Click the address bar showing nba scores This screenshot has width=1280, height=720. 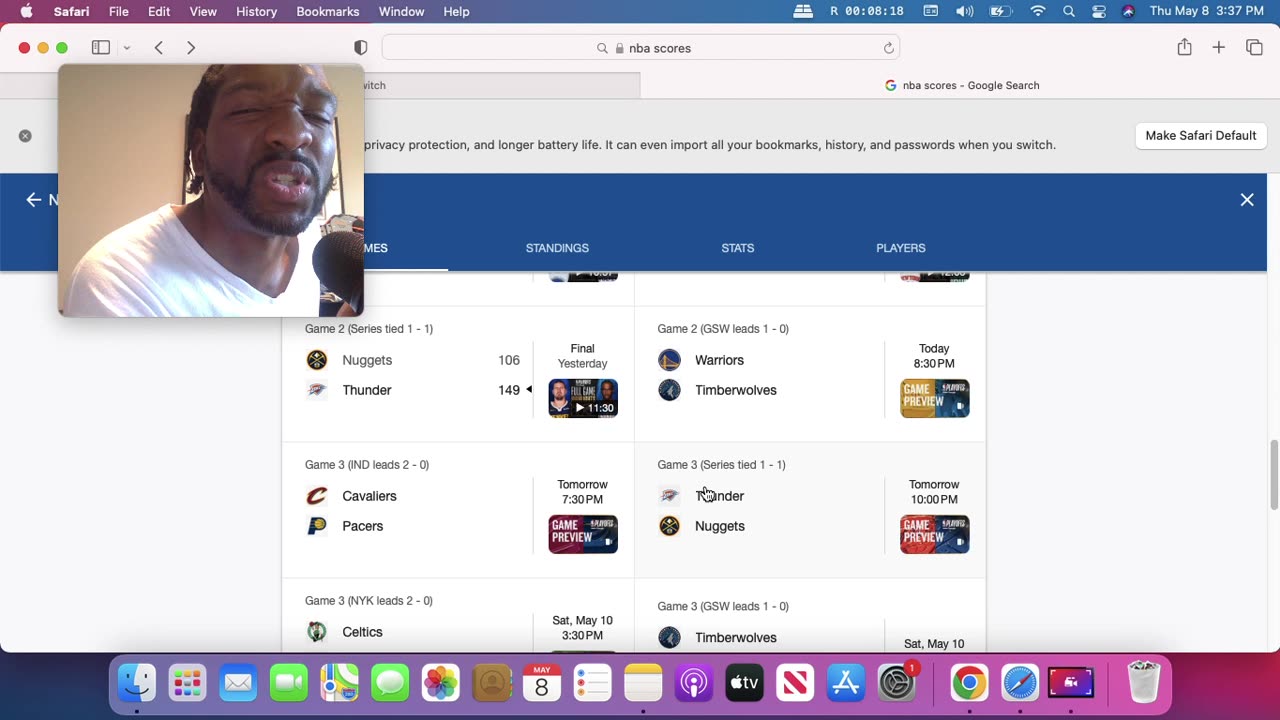(641, 48)
